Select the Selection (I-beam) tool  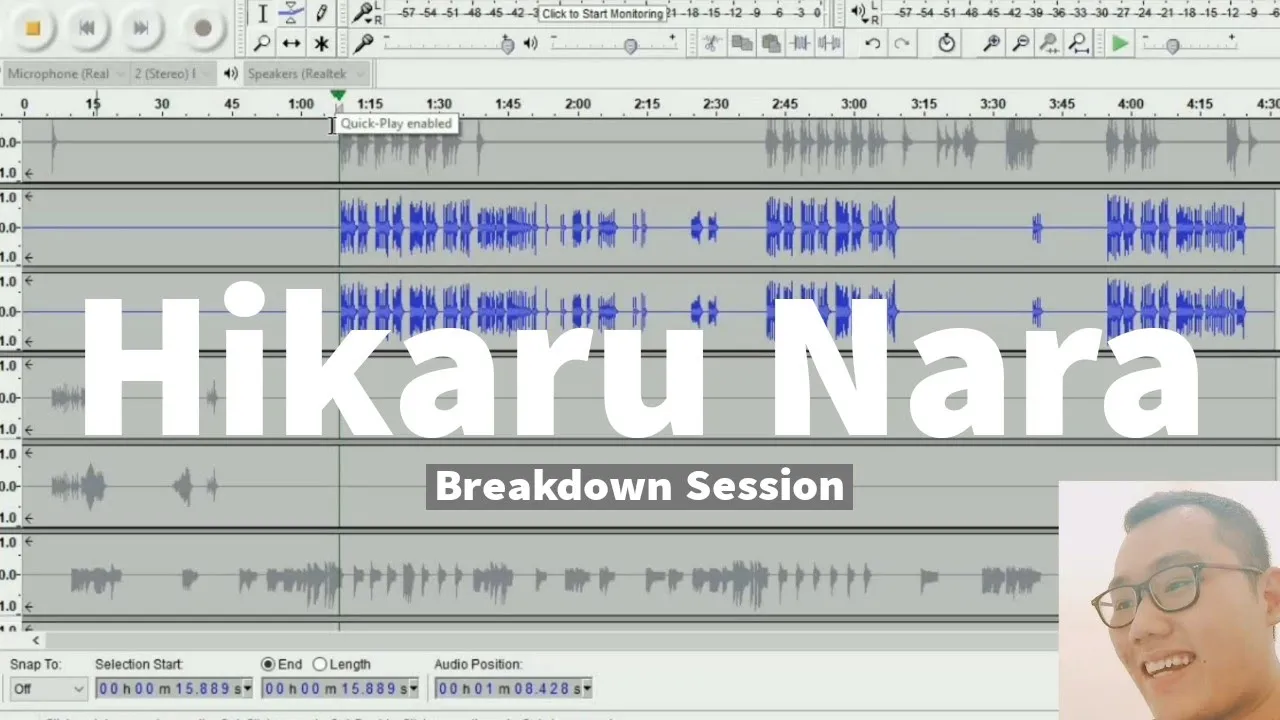coord(262,13)
